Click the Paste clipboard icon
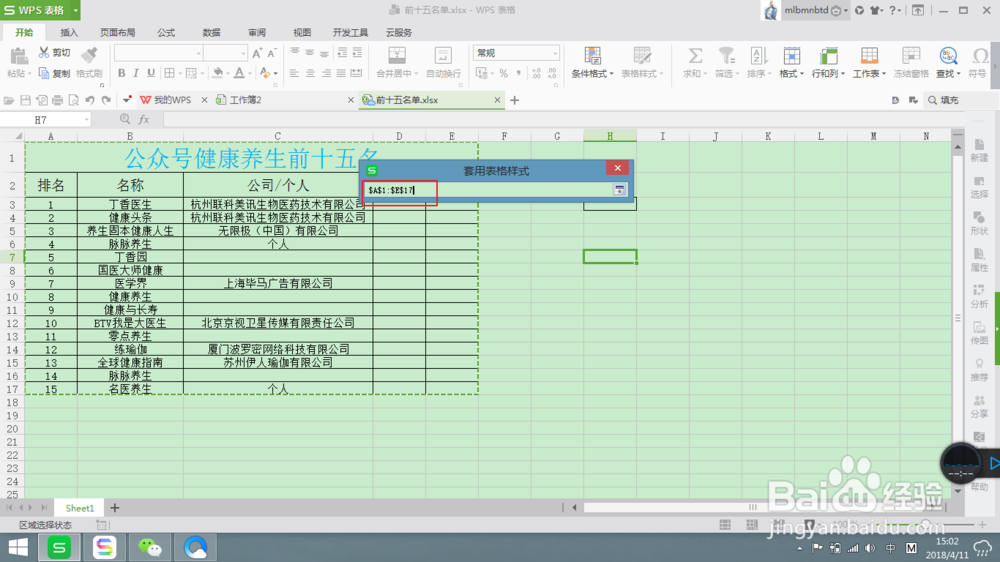The image size is (1000, 562). 18,57
